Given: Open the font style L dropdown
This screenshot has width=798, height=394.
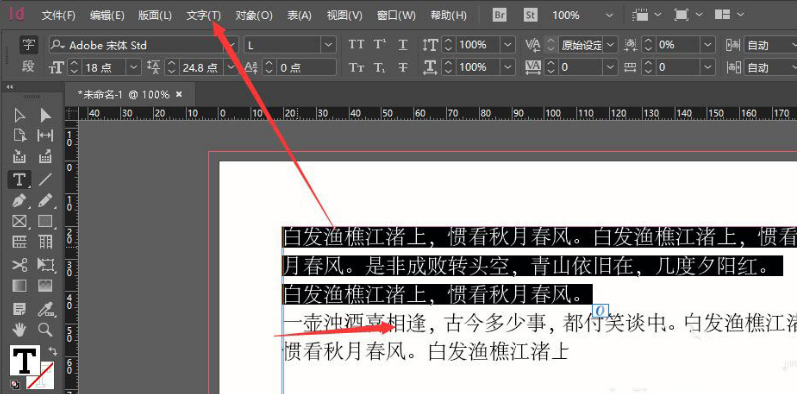Looking at the screenshot, I should [x=328, y=45].
